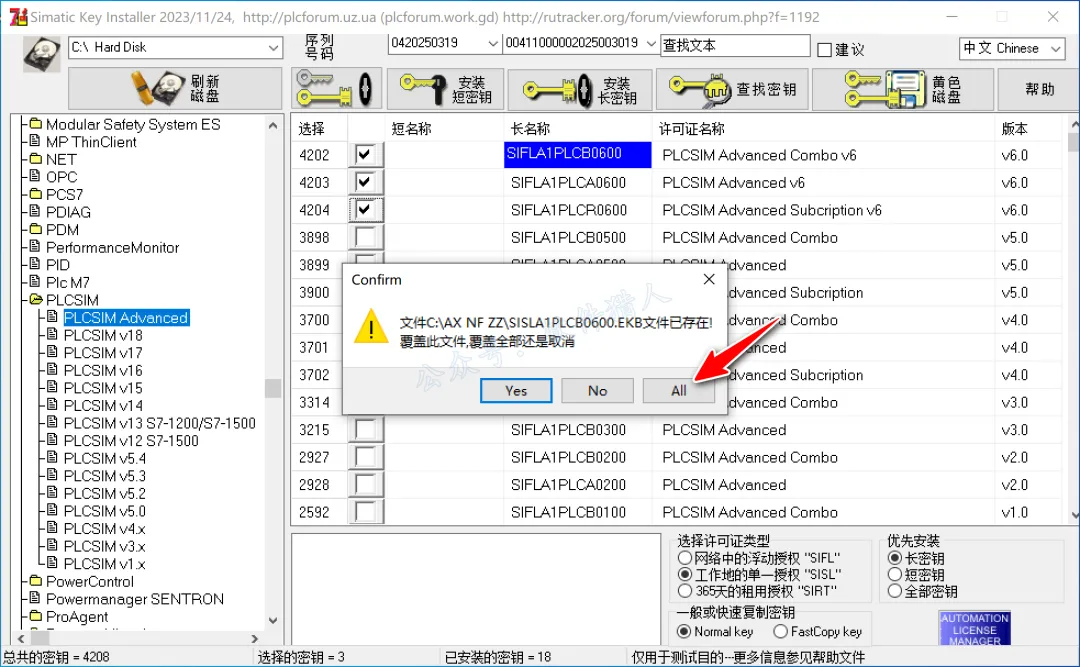Open the serial number 0420250319 dropdown
This screenshot has width=1080, height=667.
492,43
